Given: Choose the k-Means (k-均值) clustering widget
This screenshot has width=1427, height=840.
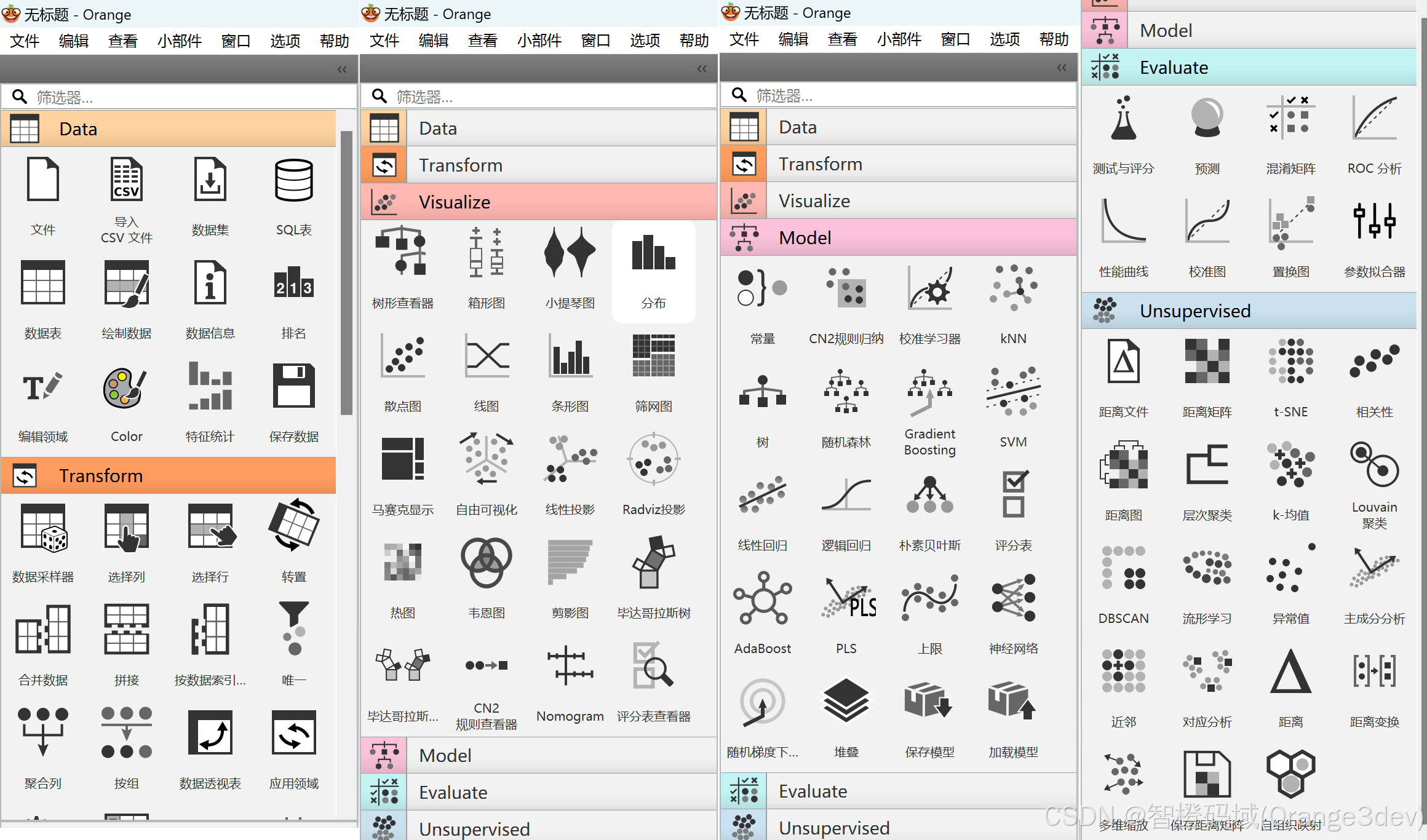Looking at the screenshot, I should click(x=1290, y=466).
